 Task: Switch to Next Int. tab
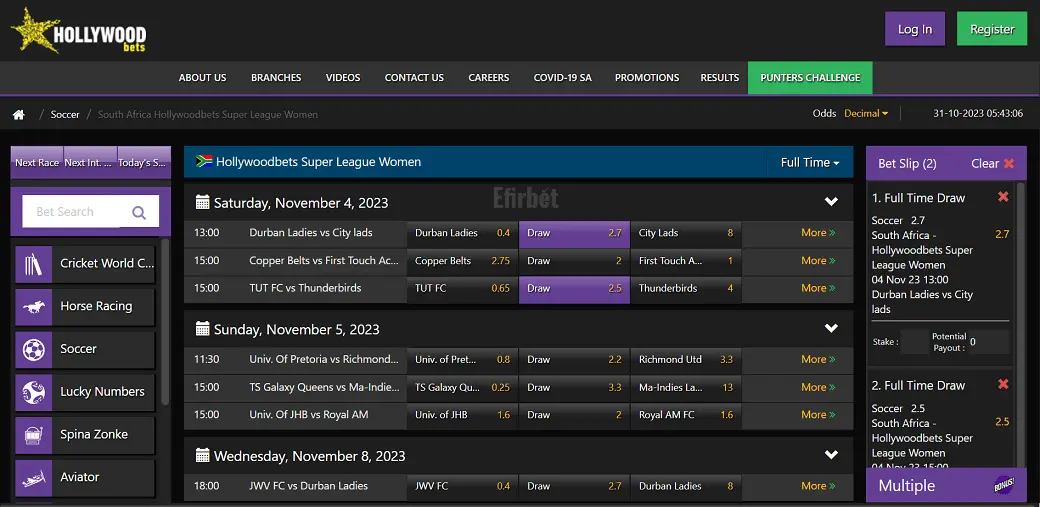90,163
